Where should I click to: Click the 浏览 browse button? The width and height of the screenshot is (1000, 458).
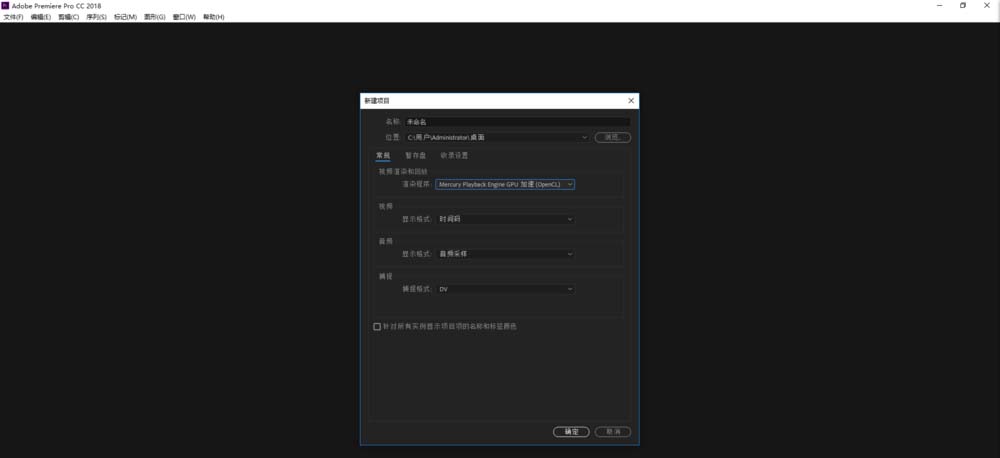coord(613,137)
